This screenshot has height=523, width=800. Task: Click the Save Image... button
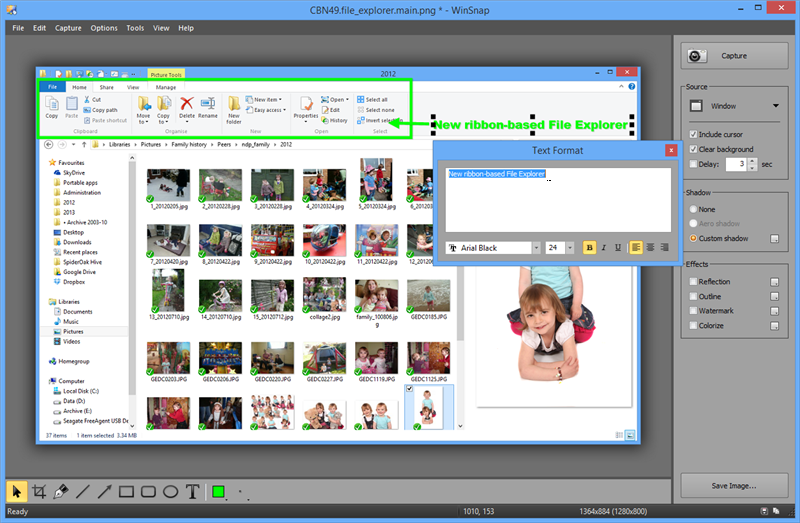[733, 486]
